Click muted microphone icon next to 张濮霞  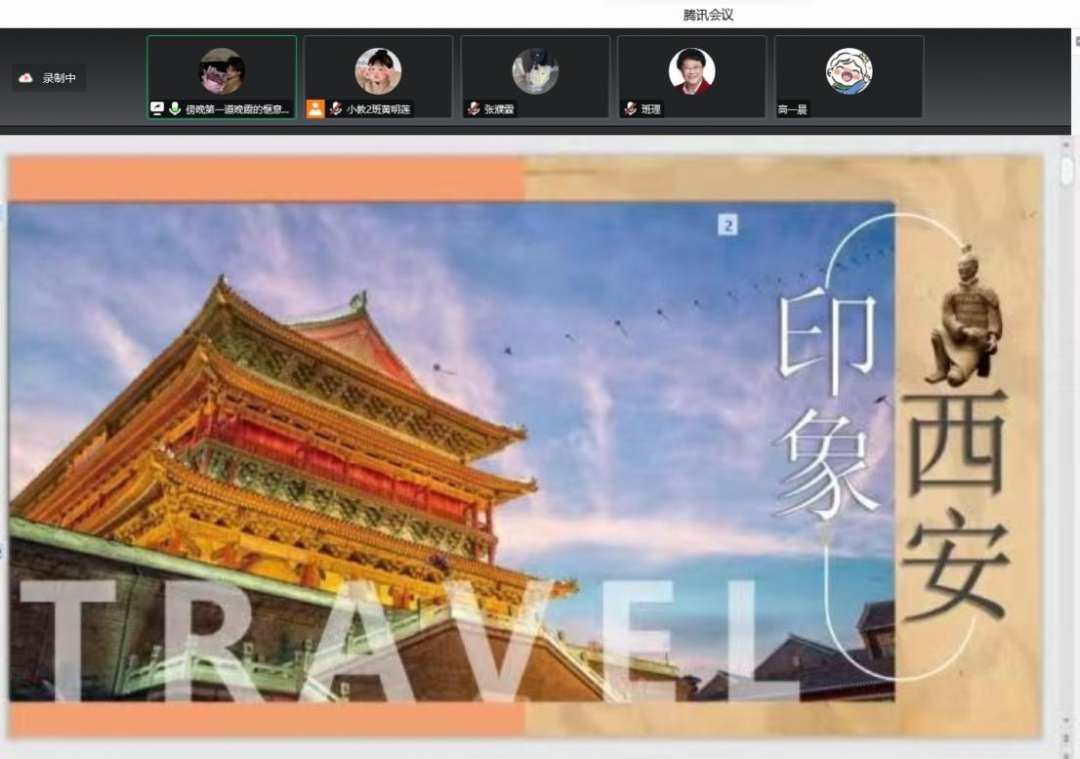coord(473,109)
